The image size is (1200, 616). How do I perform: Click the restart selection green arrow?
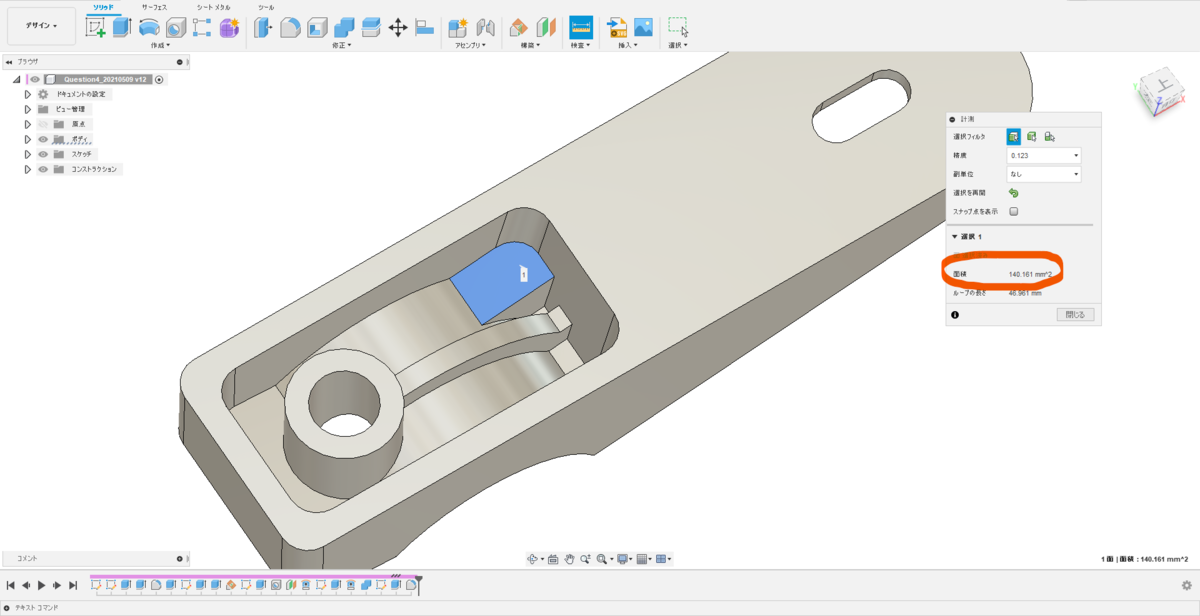[1014, 193]
